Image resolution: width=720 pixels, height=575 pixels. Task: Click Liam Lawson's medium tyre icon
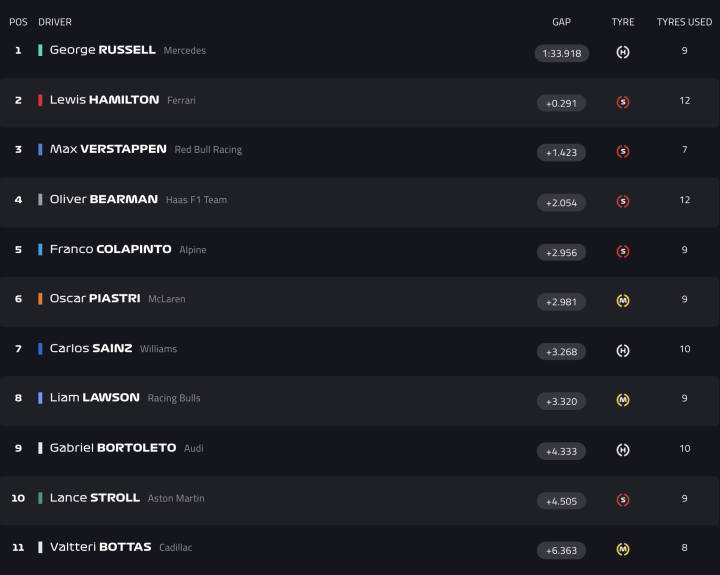coord(623,400)
